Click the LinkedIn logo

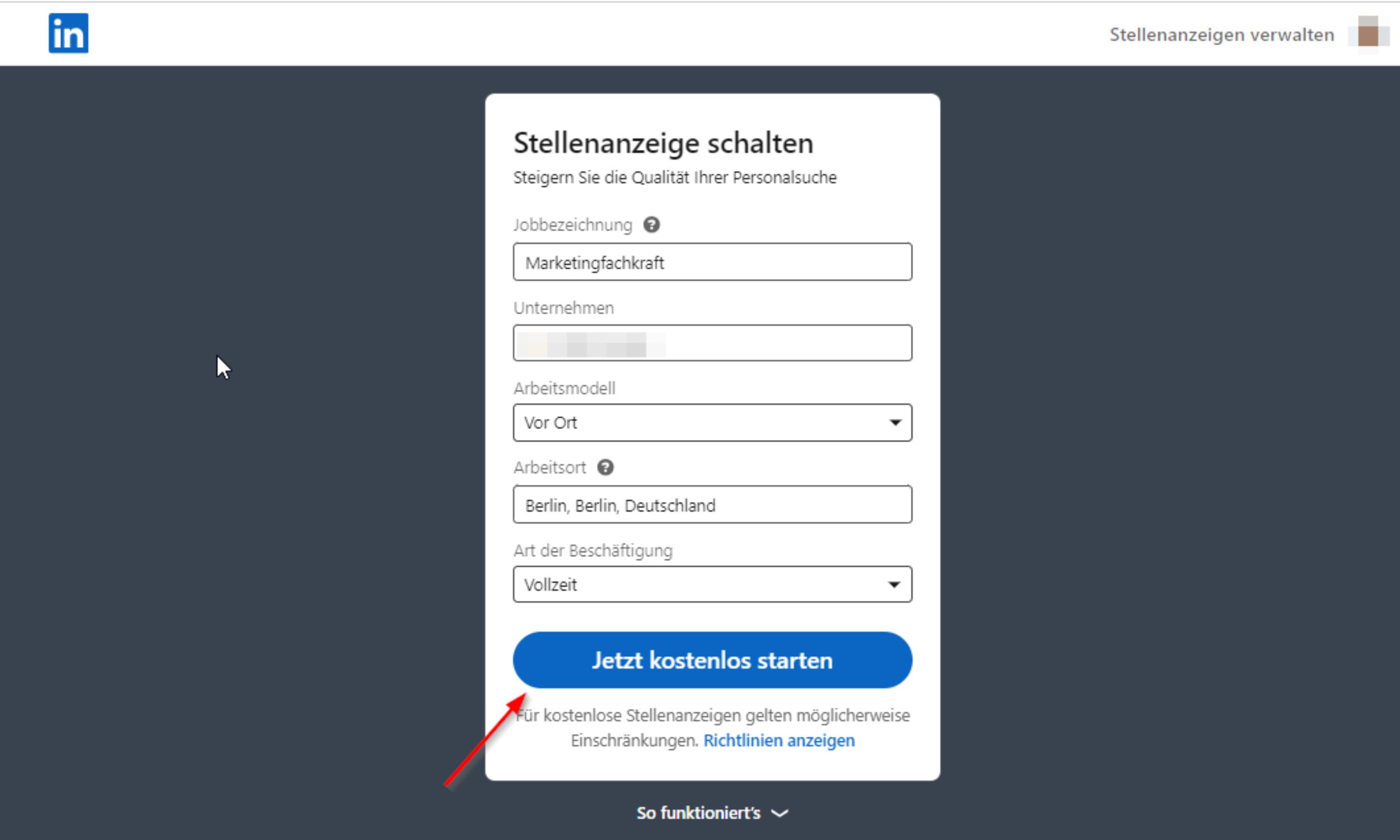point(68,34)
